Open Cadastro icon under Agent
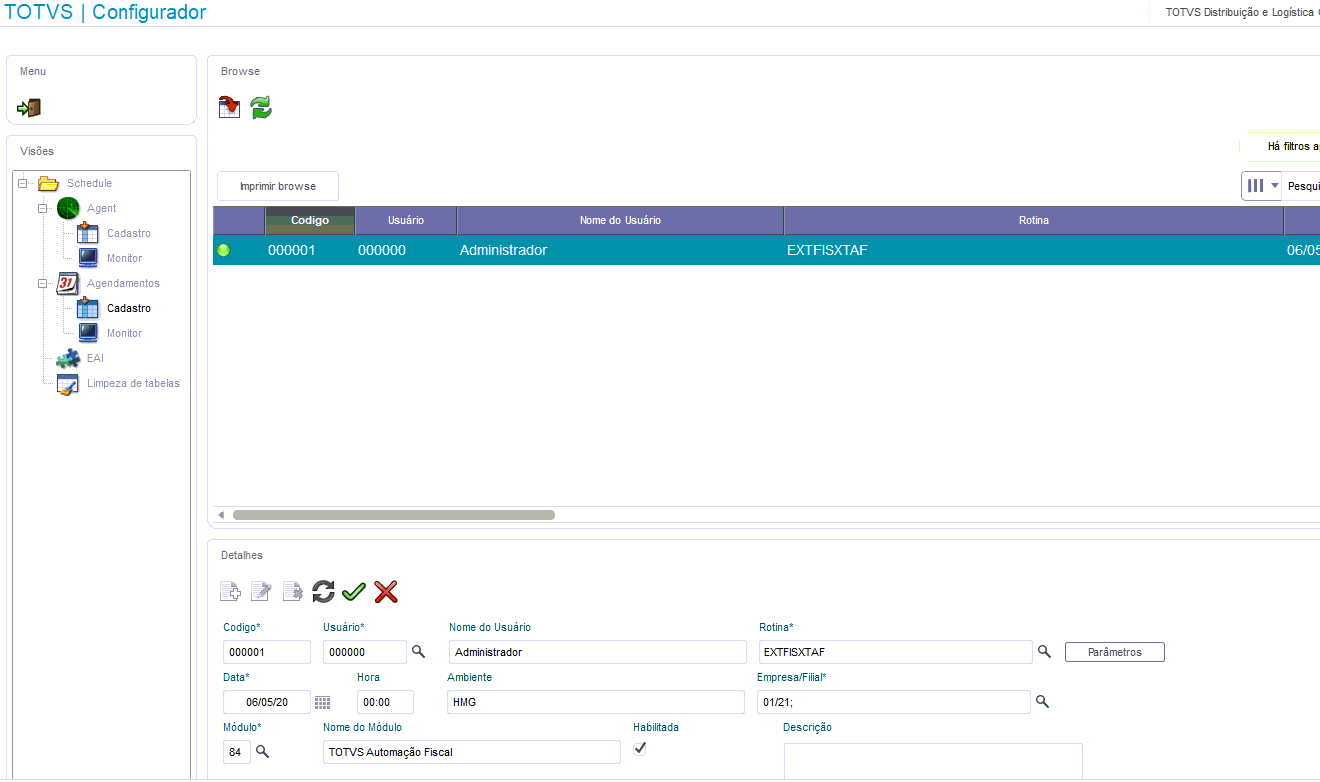Viewport: 1320px width, 782px height. click(x=88, y=233)
